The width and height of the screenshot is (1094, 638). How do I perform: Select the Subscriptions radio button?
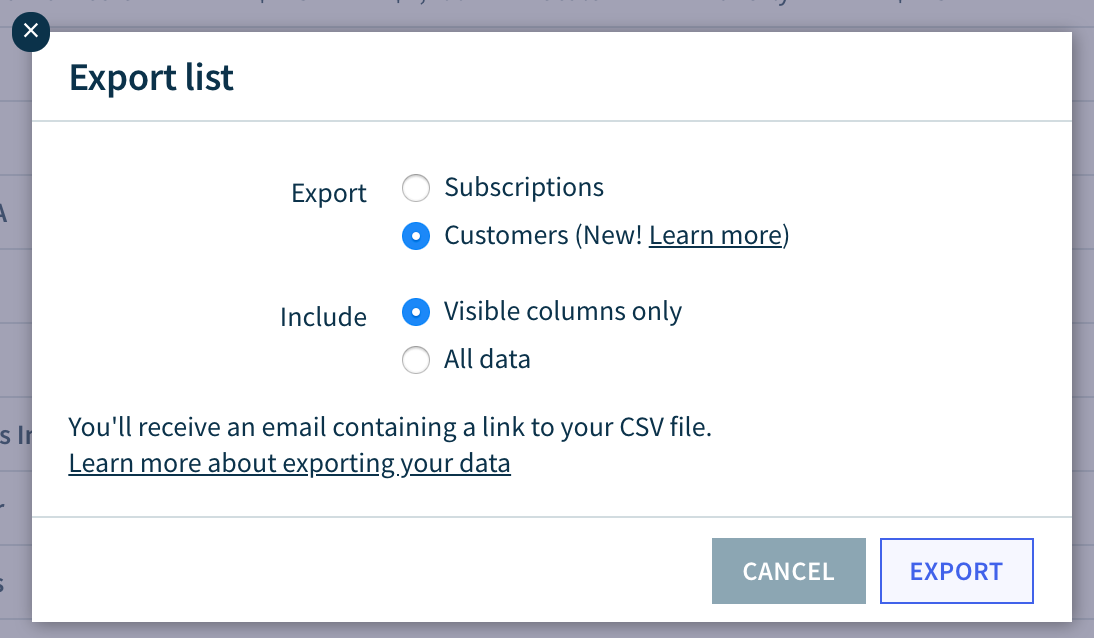[x=416, y=188]
